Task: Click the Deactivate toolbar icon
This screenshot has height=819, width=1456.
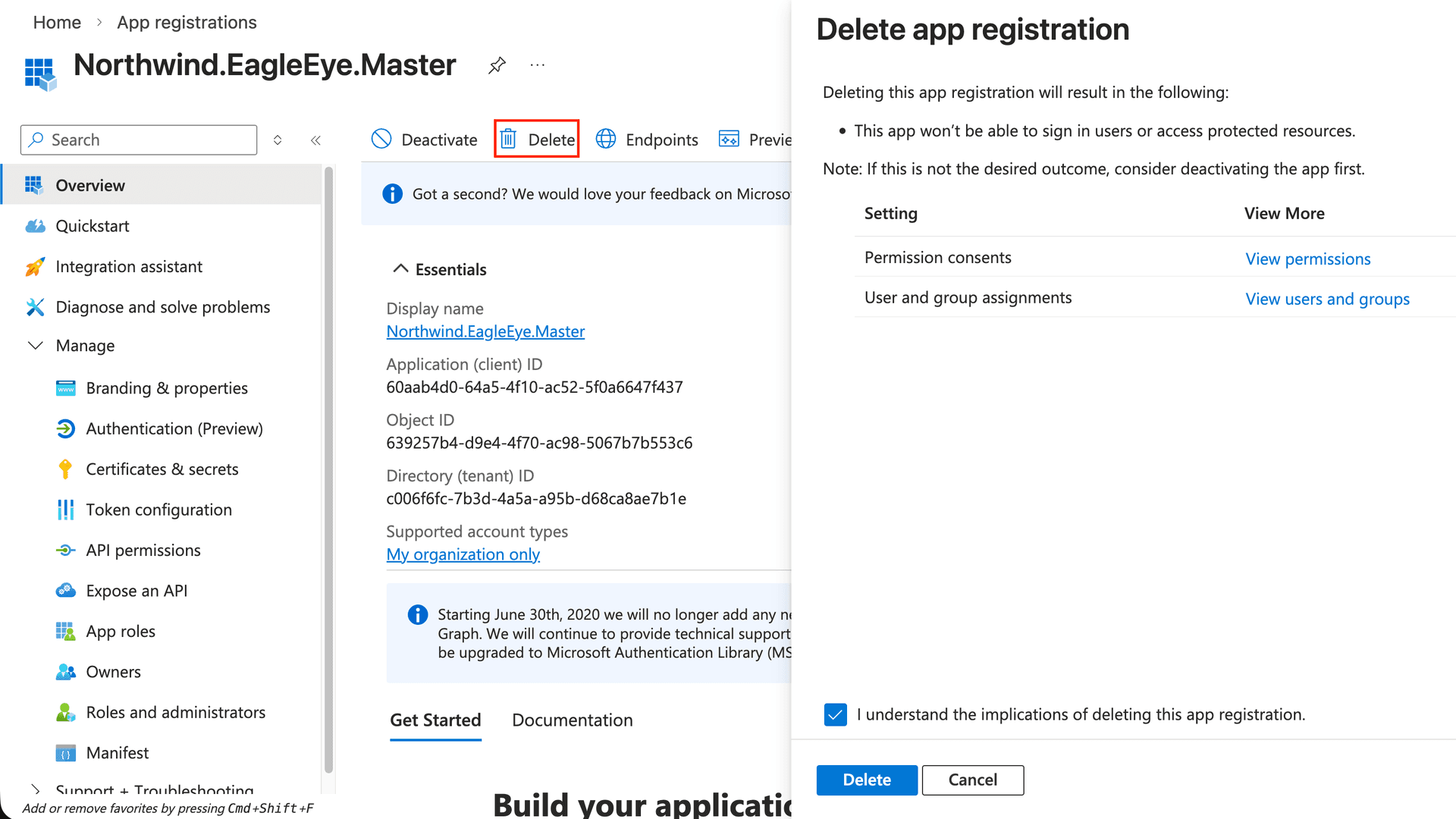Action: point(381,140)
